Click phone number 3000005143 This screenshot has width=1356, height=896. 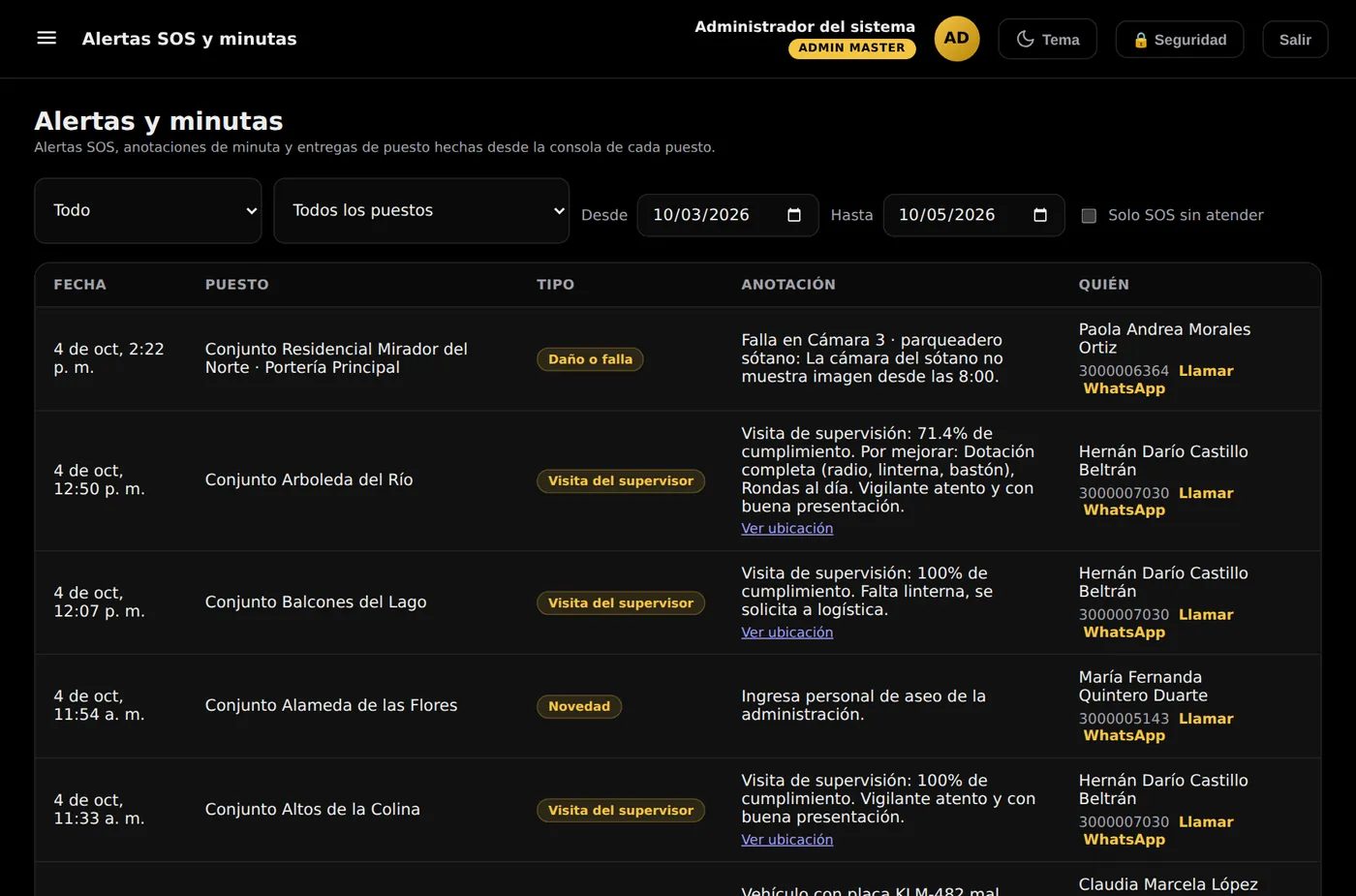tap(1124, 719)
